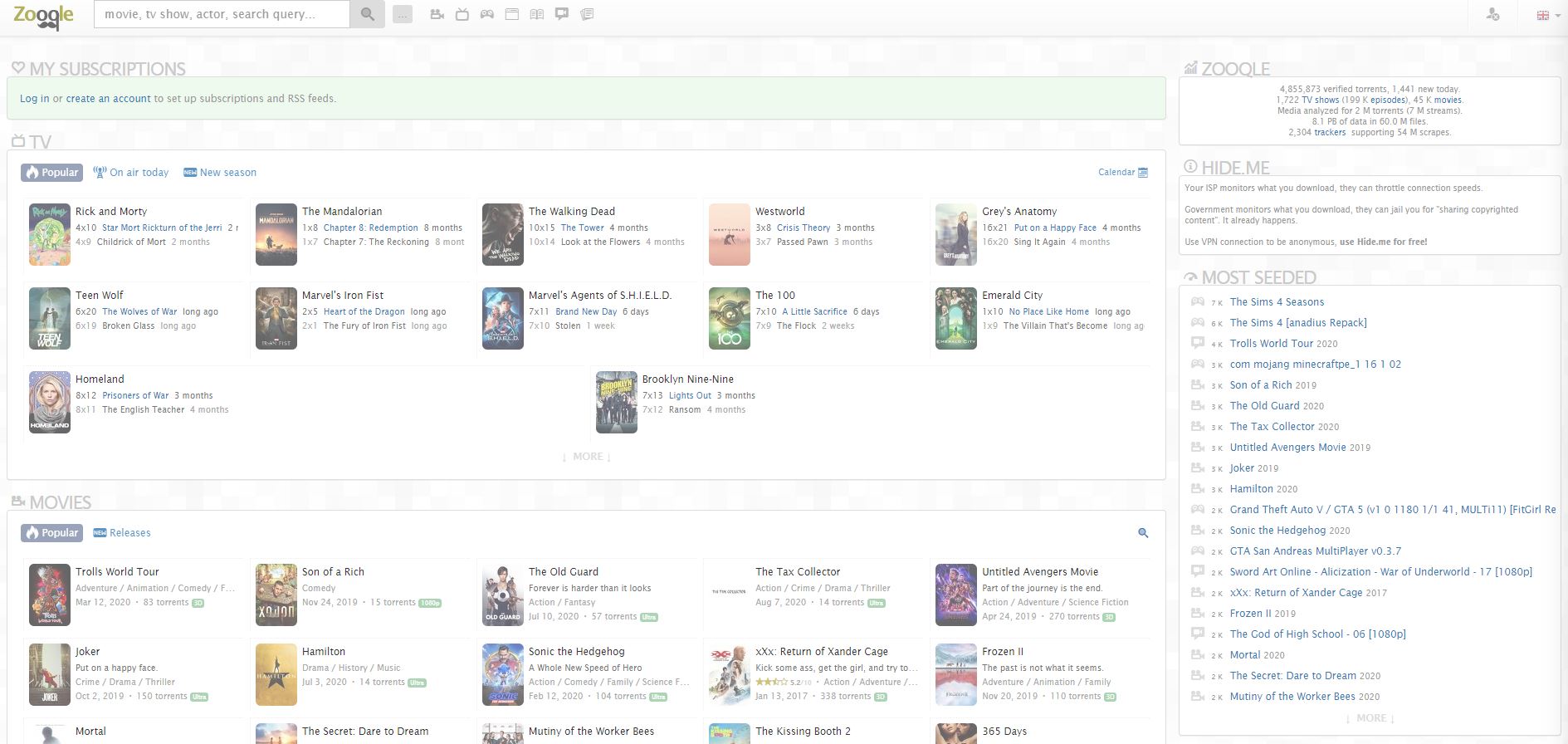
Task: Open the movies category camera icon
Action: 437,14
